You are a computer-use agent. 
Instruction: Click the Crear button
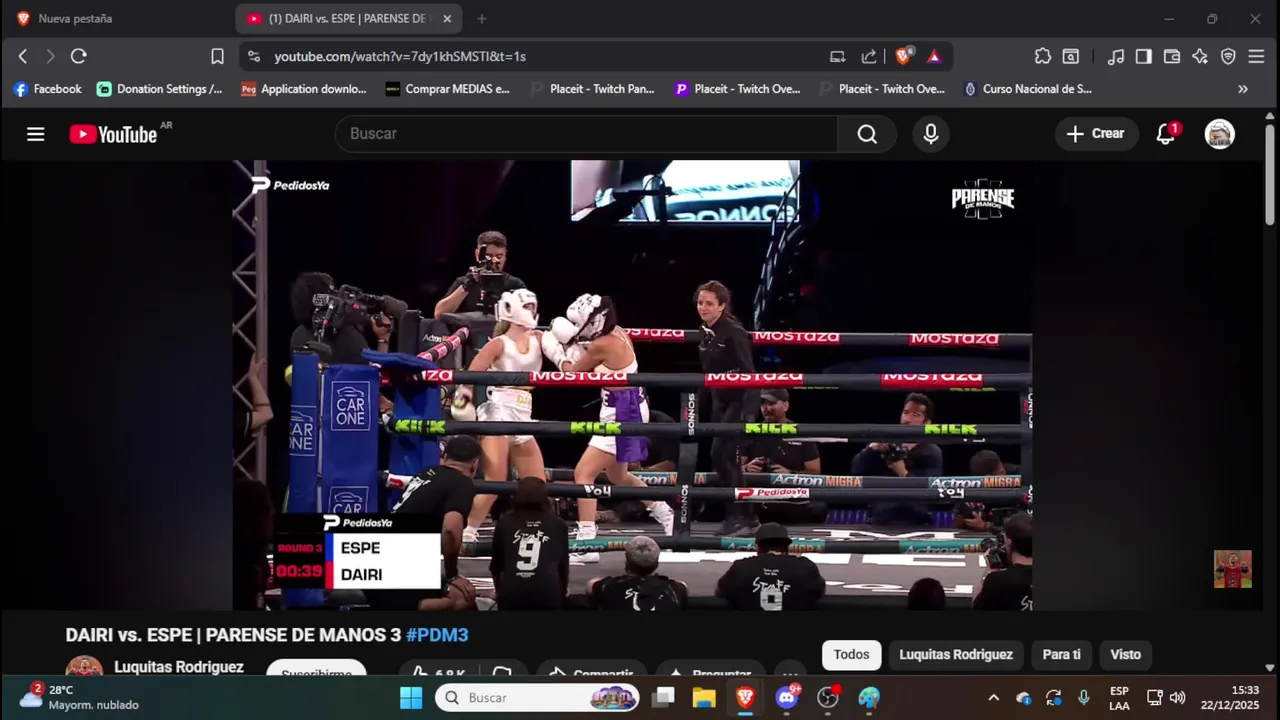[1096, 134]
